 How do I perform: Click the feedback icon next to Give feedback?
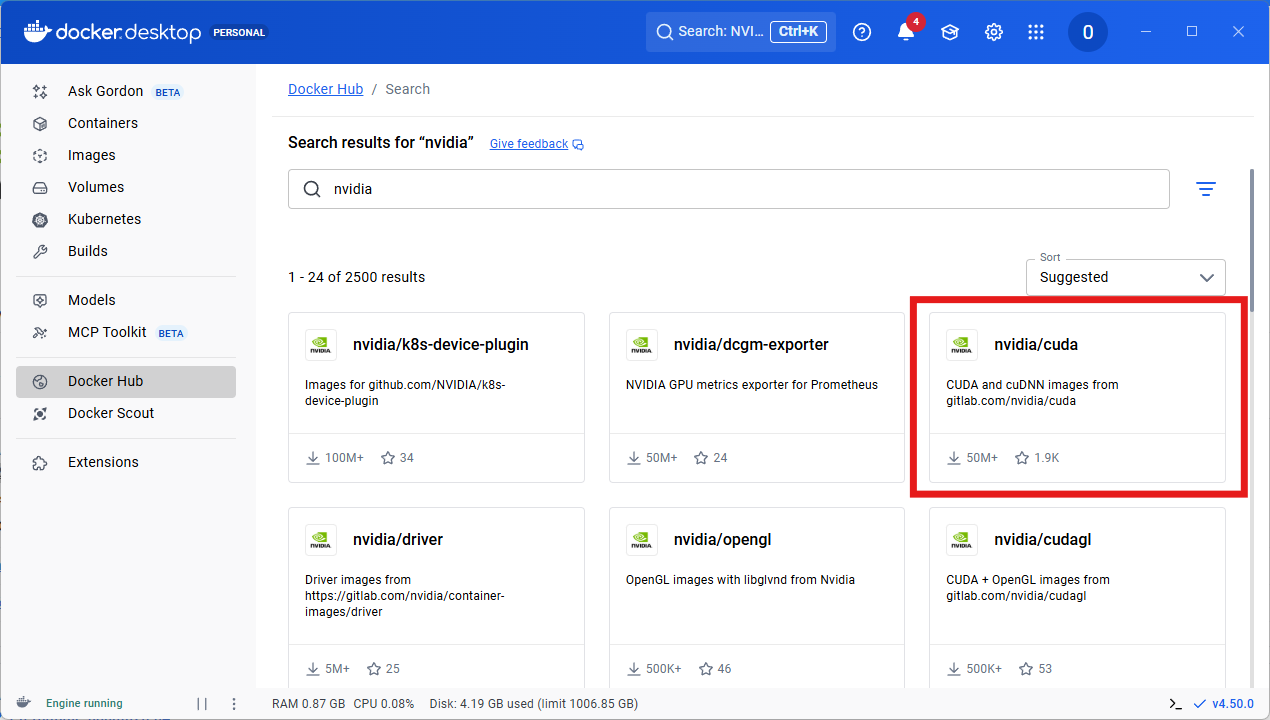578,145
